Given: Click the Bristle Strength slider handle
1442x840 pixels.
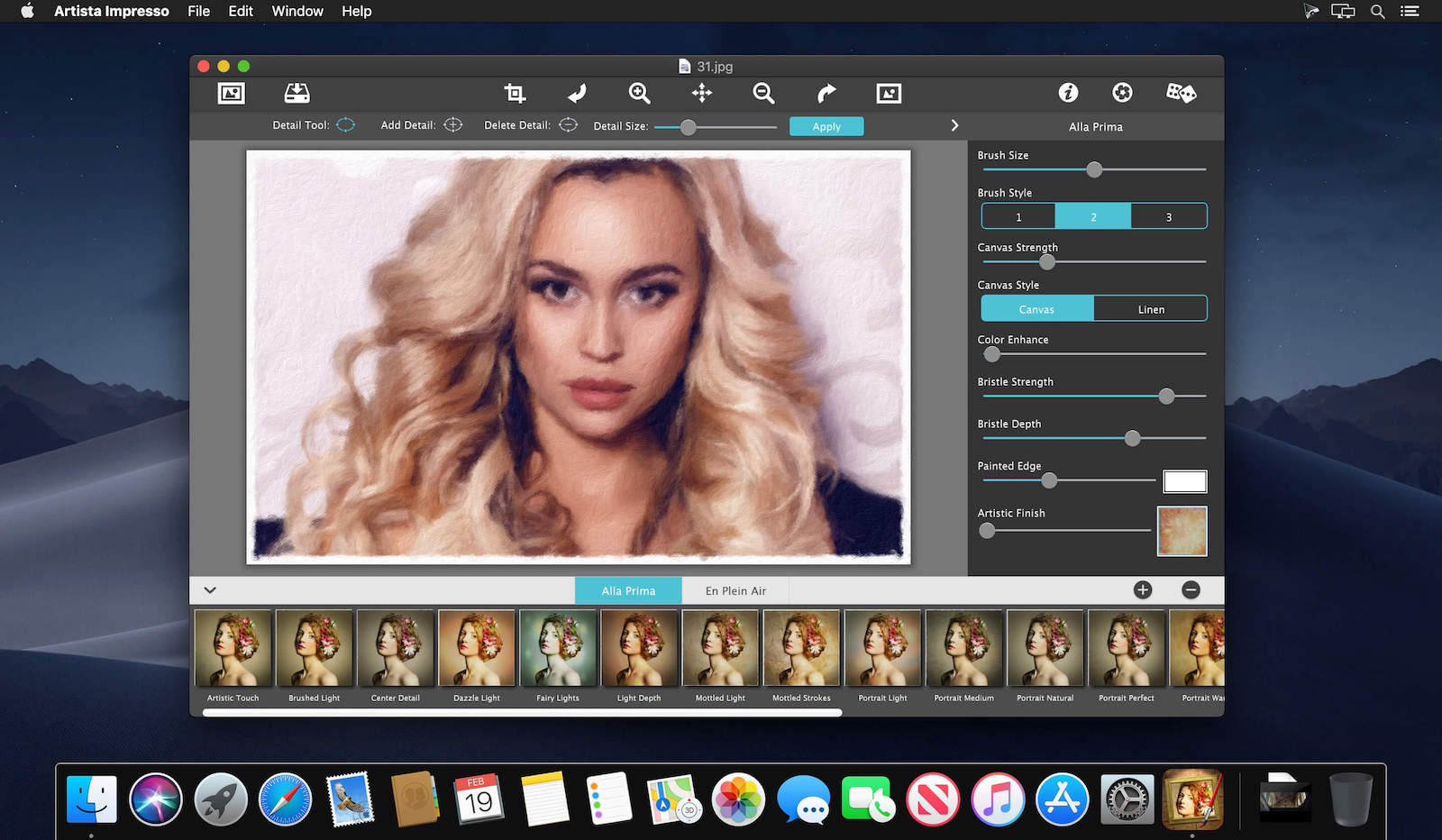Looking at the screenshot, I should pyautogui.click(x=1167, y=396).
